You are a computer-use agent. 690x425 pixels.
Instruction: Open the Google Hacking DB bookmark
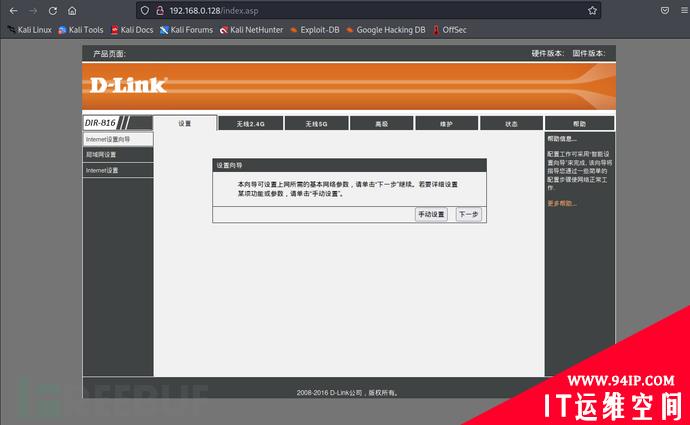click(386, 30)
